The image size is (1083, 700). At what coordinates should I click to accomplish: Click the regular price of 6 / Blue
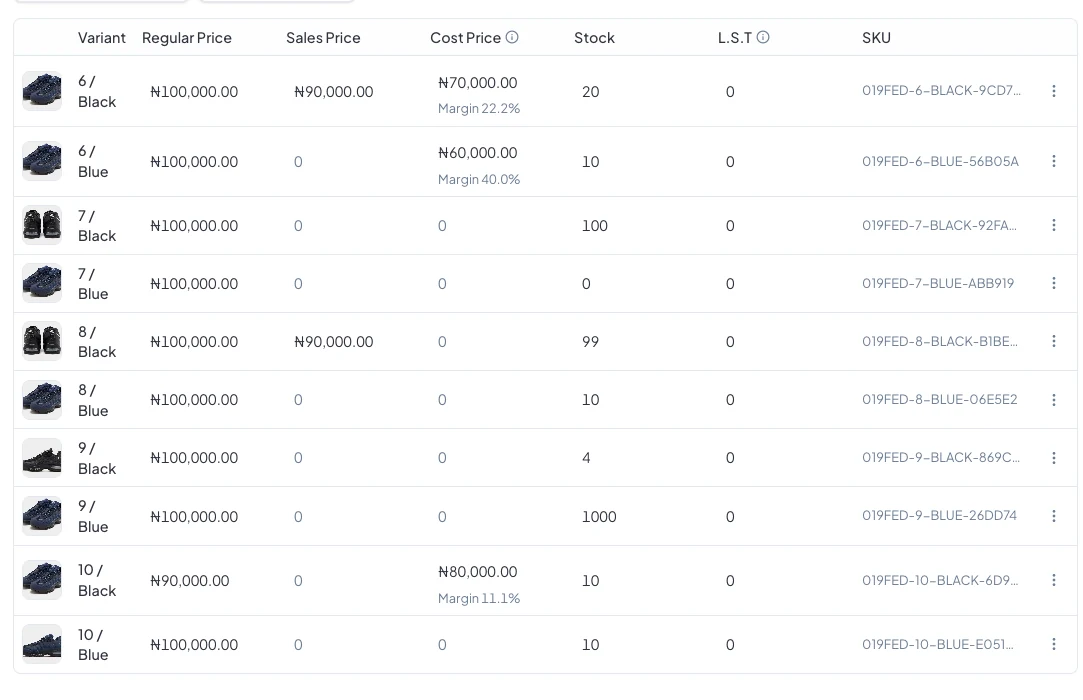click(194, 162)
